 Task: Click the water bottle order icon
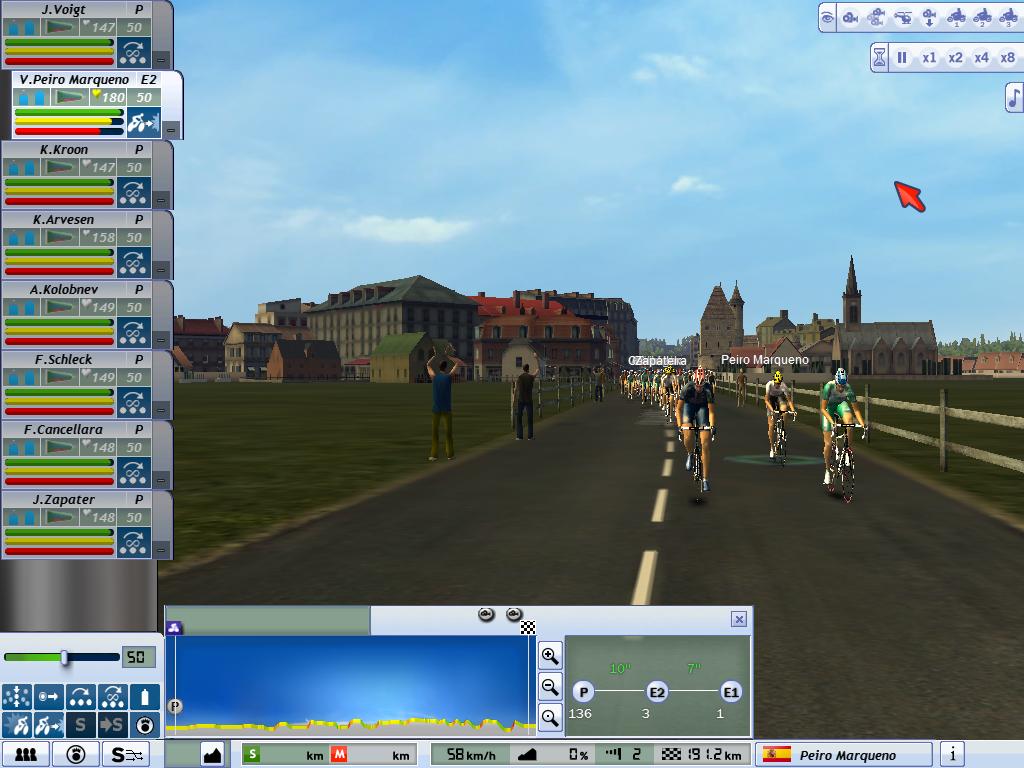147,697
